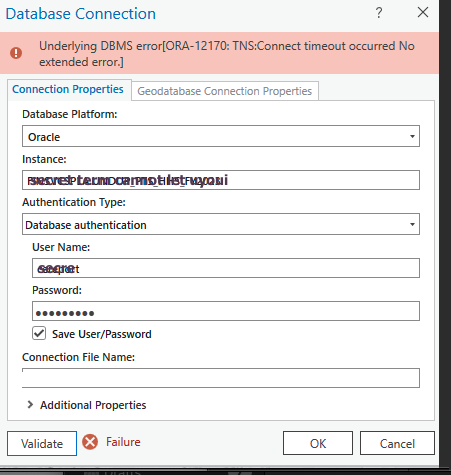This screenshot has height=475, width=451.
Task: Click the ORA-12170 error message text
Action: click(227, 54)
